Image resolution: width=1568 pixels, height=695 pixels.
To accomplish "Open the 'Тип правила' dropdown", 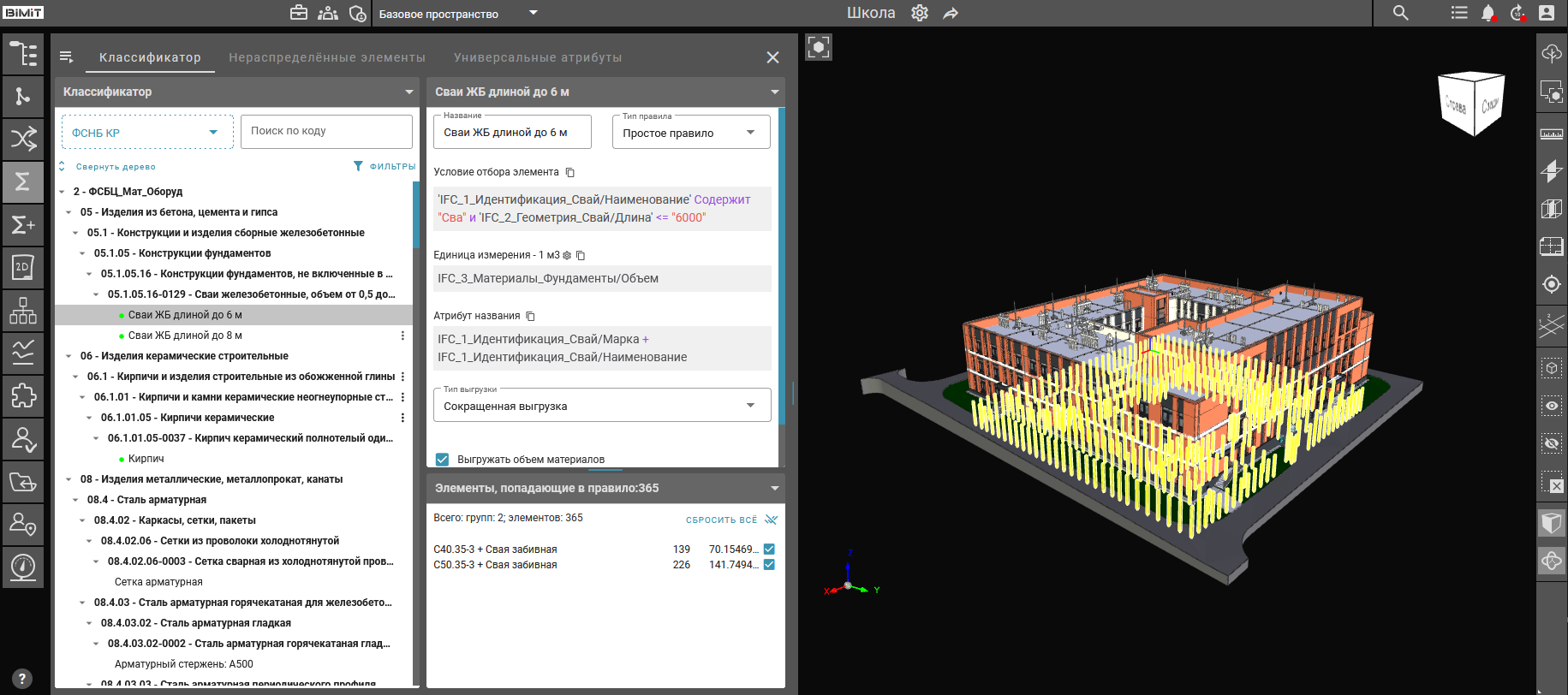I will [691, 133].
